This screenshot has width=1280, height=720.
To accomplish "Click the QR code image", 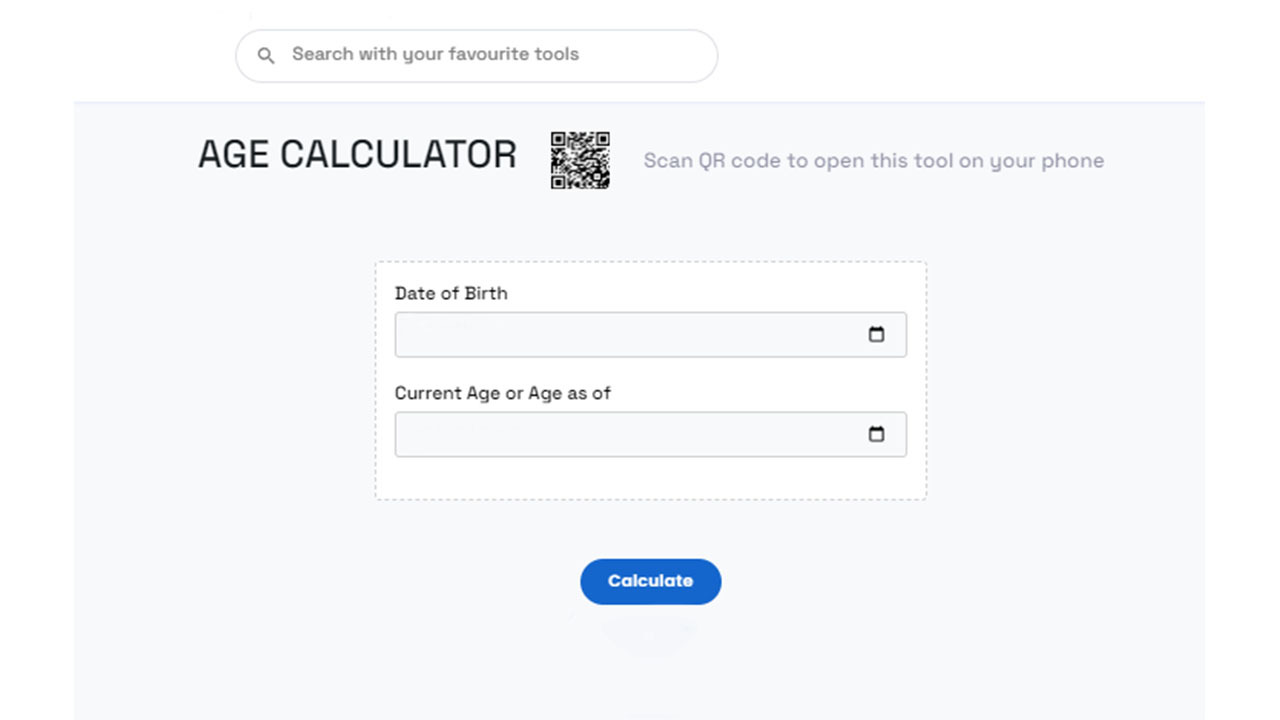I will [x=580, y=160].
